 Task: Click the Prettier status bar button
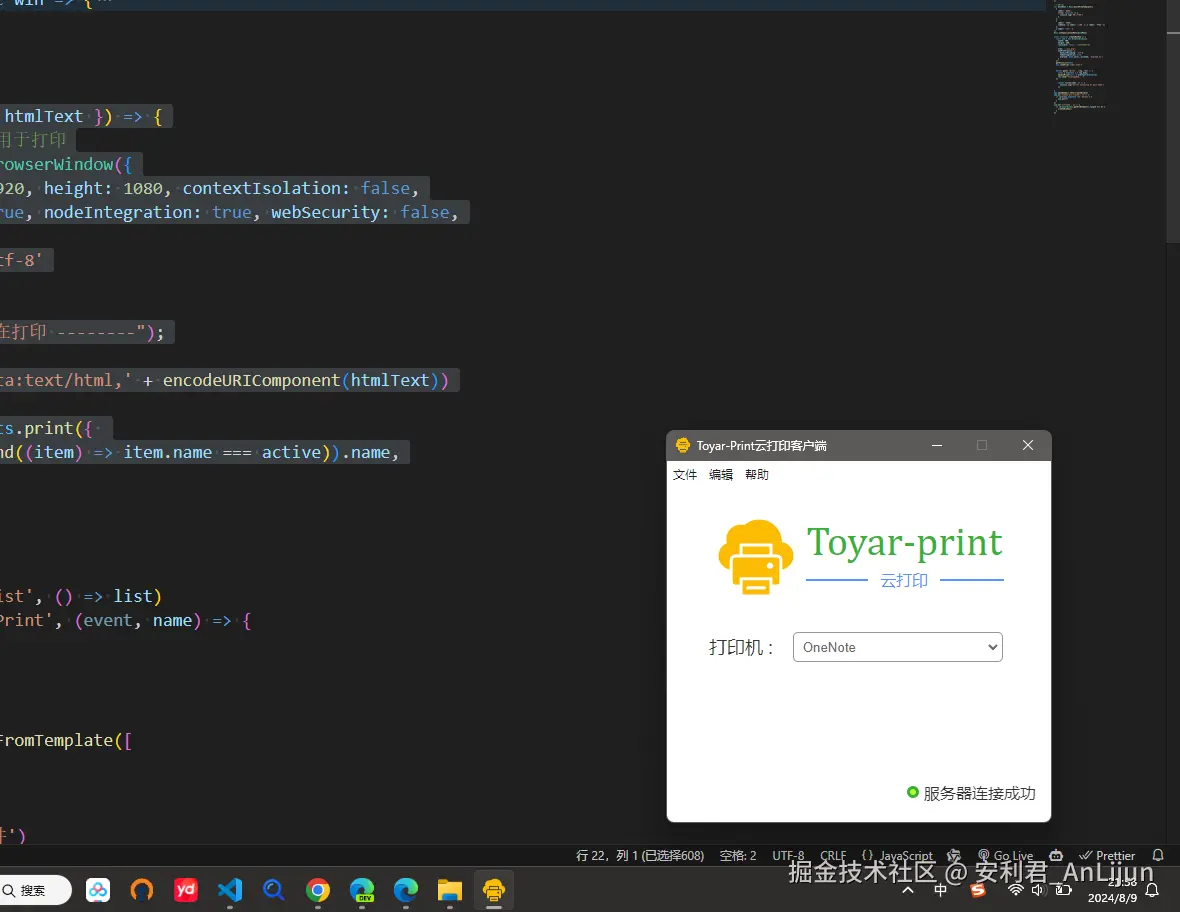coord(1108,856)
